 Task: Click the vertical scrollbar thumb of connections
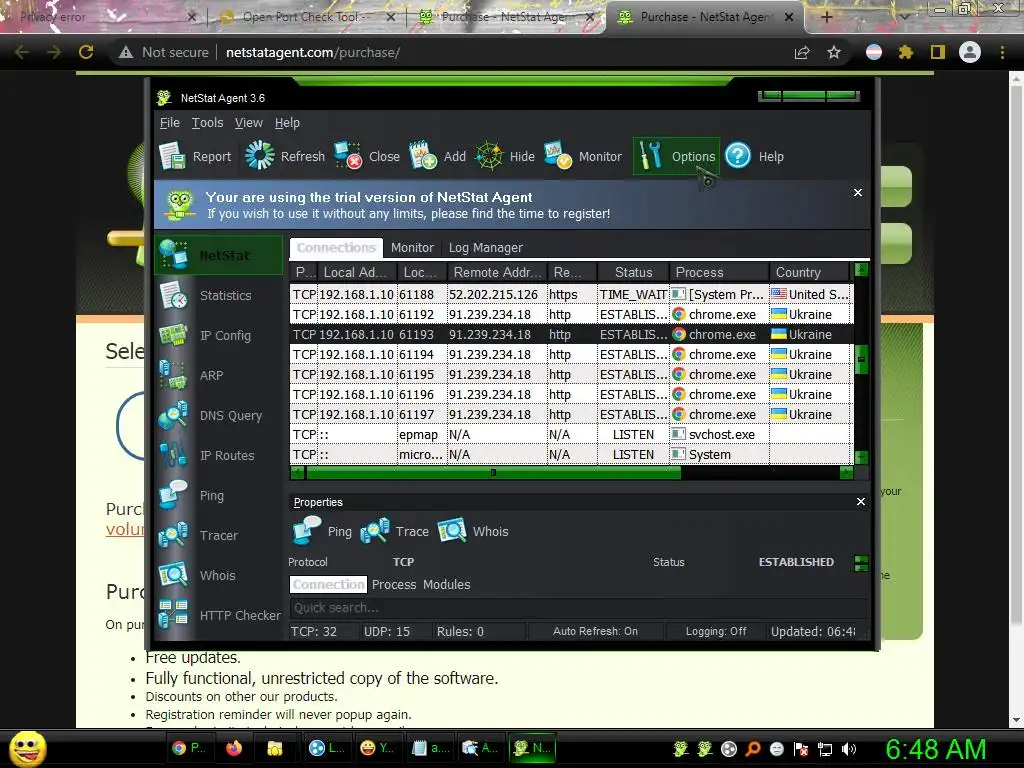point(861,359)
